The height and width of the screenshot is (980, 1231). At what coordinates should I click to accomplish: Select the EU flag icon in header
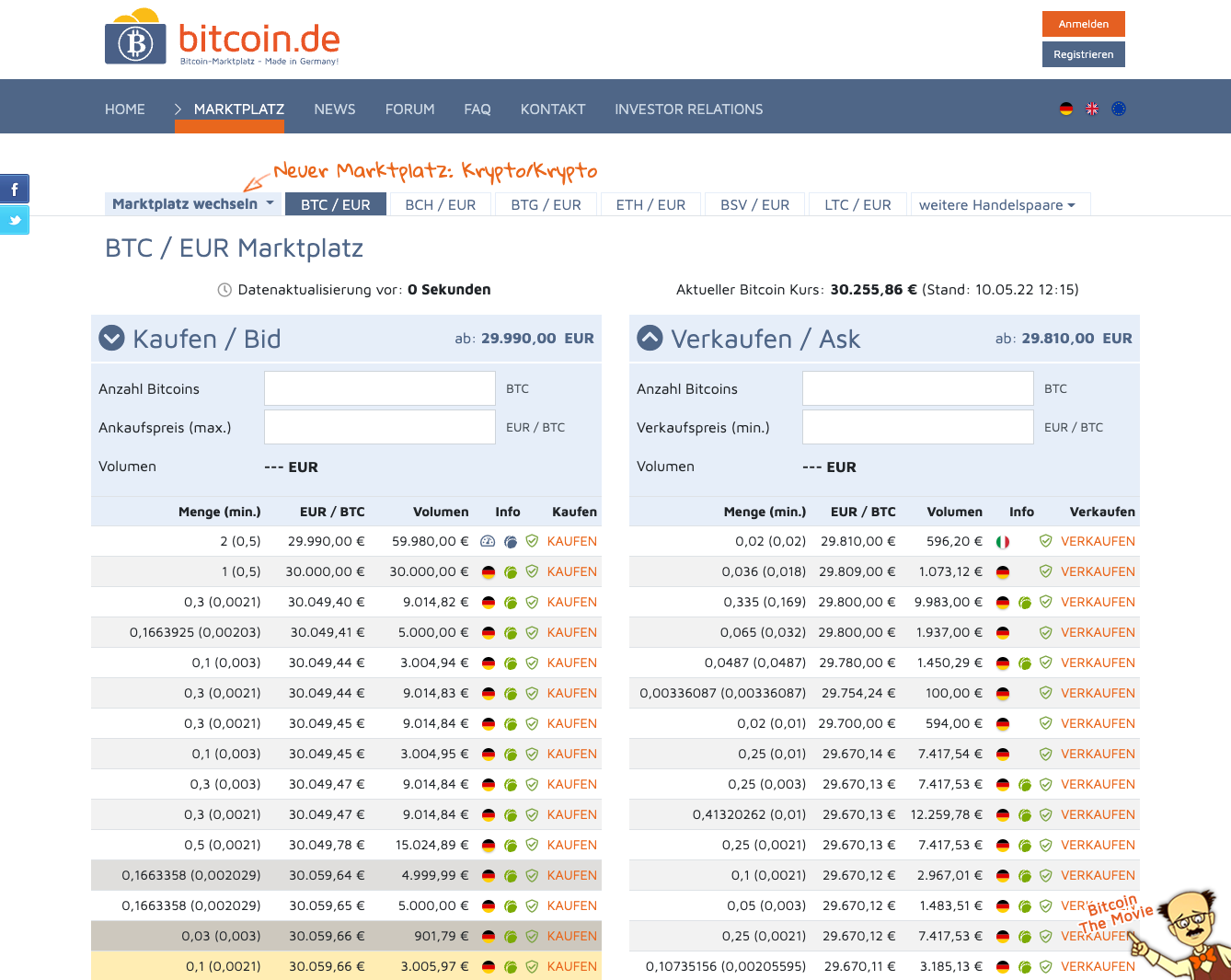click(x=1119, y=109)
